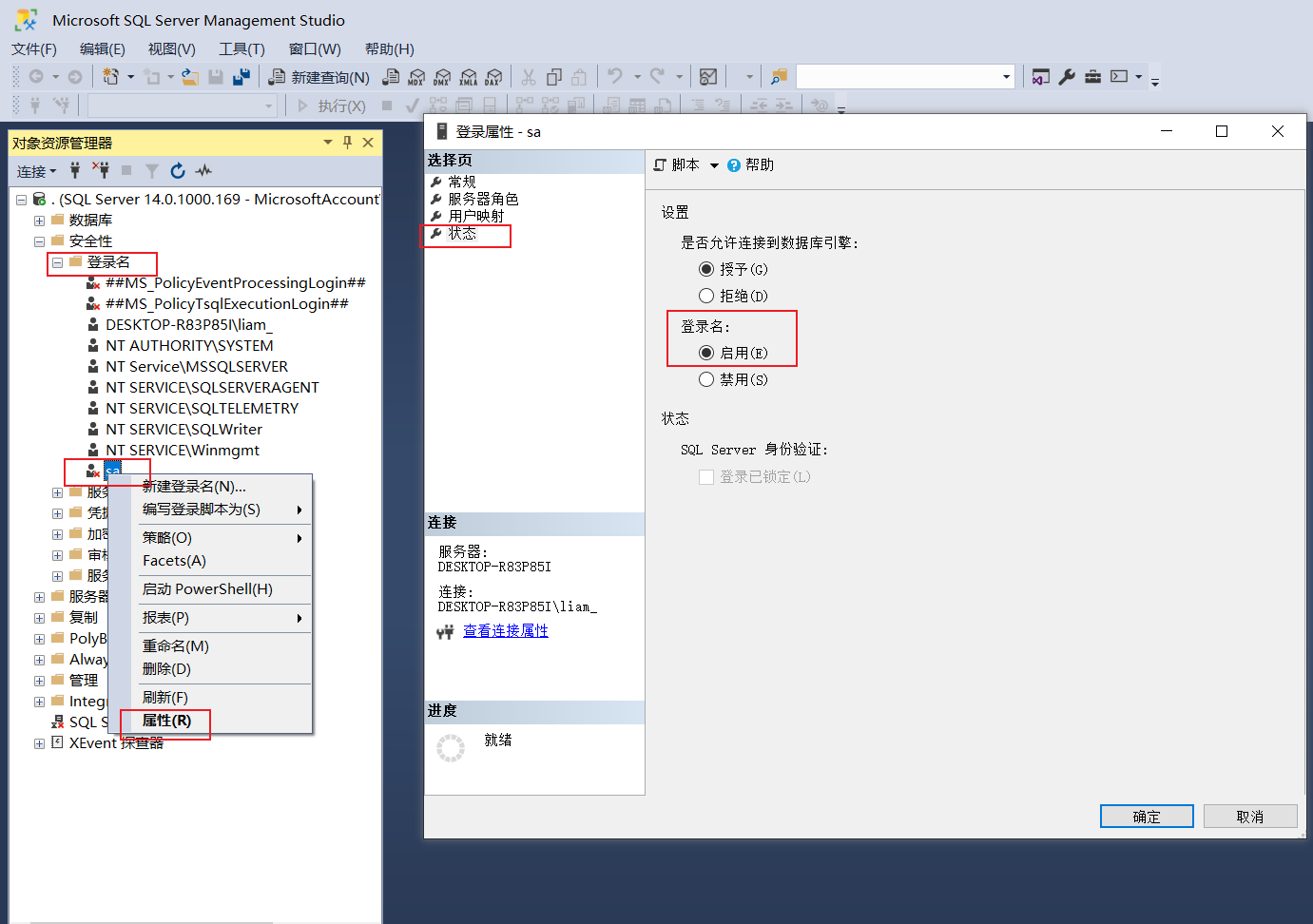The height and width of the screenshot is (924, 1313).
Task: Collapse the 登录名 folder node
Action: (x=57, y=262)
